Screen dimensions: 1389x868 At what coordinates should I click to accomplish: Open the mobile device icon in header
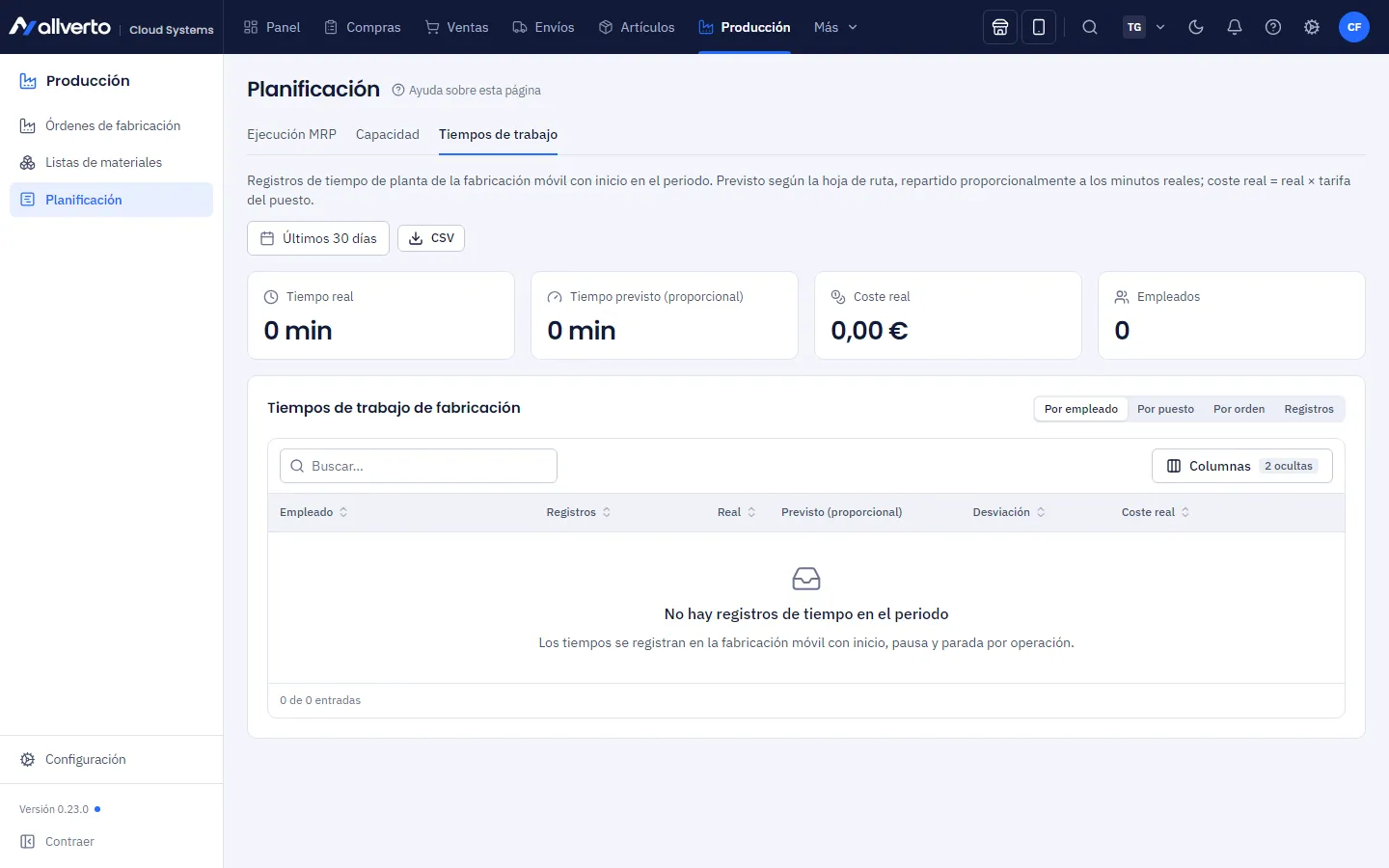[x=1039, y=27]
